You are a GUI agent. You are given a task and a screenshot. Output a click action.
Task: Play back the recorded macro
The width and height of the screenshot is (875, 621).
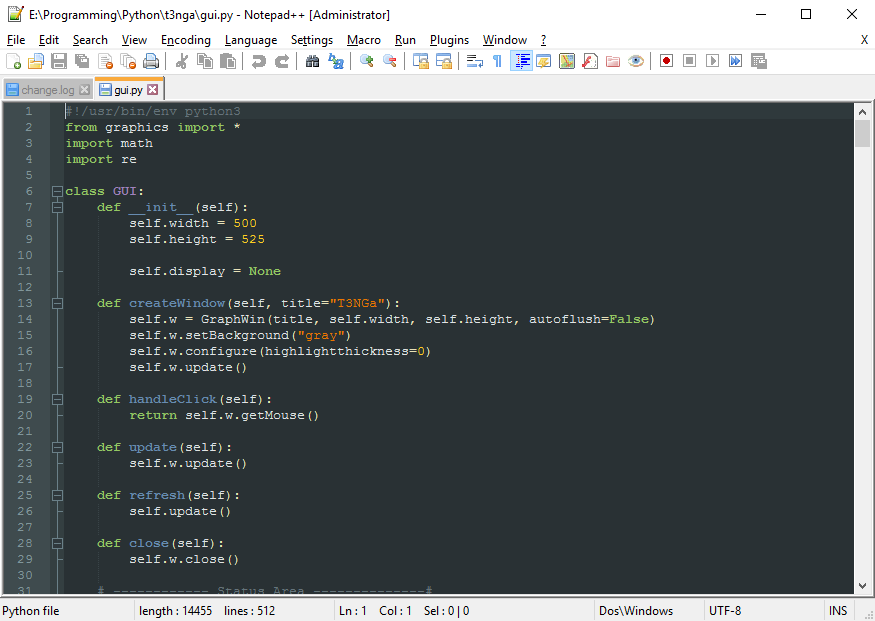pos(713,61)
